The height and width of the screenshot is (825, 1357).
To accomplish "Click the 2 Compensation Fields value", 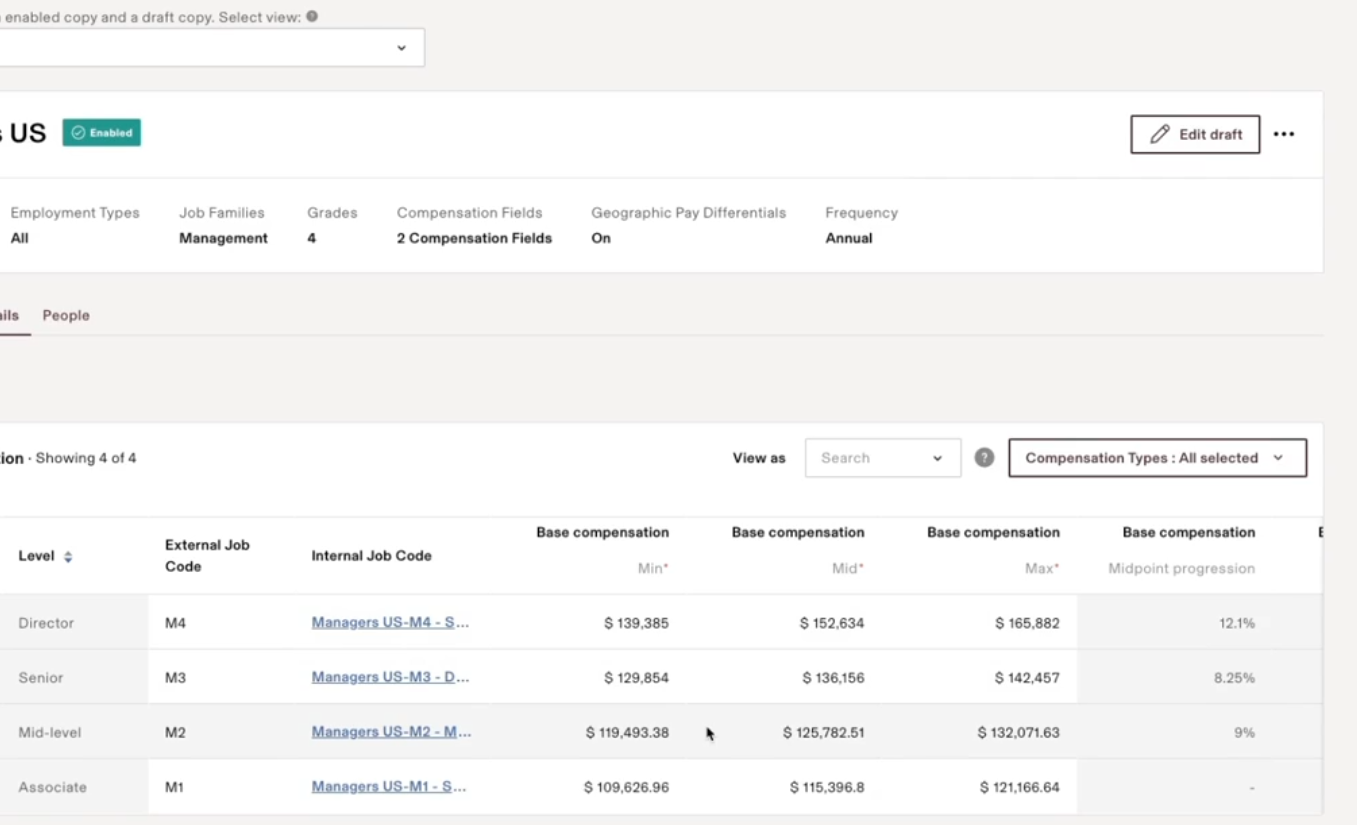I will coord(474,238).
